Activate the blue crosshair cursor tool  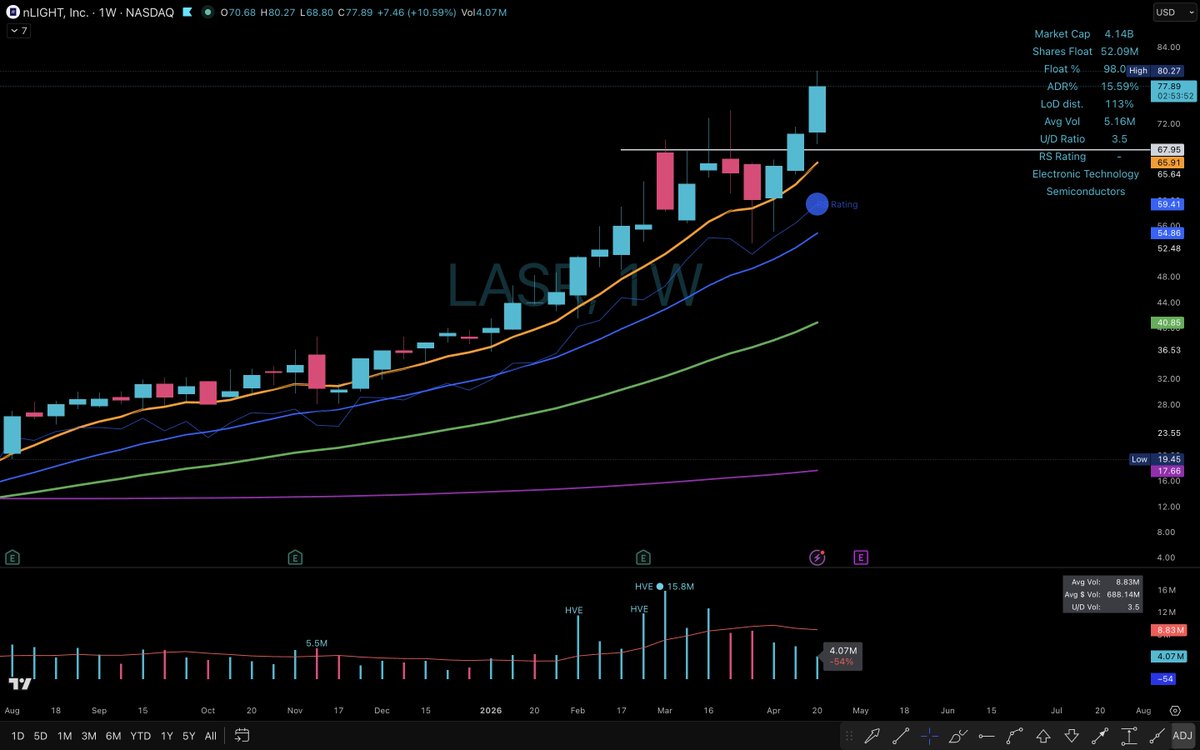coord(929,736)
